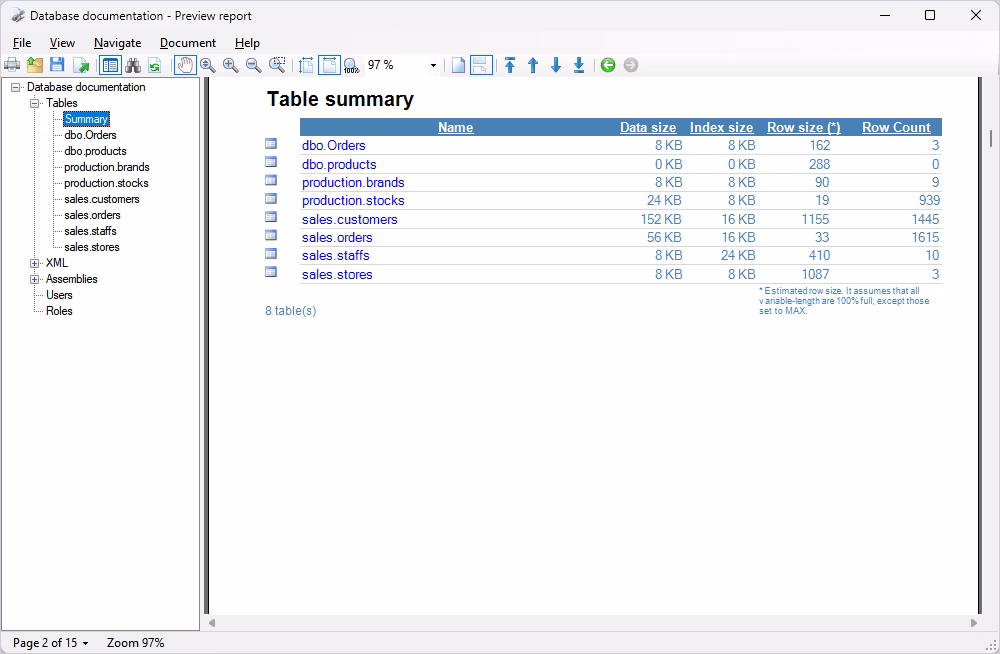Click the Fit page height icon

[306, 65]
